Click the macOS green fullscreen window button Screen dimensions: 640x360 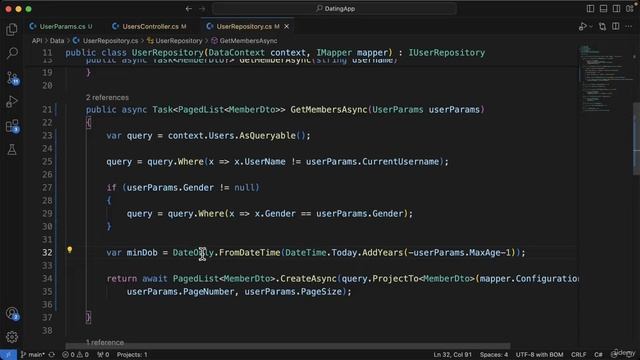[x=28, y=9]
